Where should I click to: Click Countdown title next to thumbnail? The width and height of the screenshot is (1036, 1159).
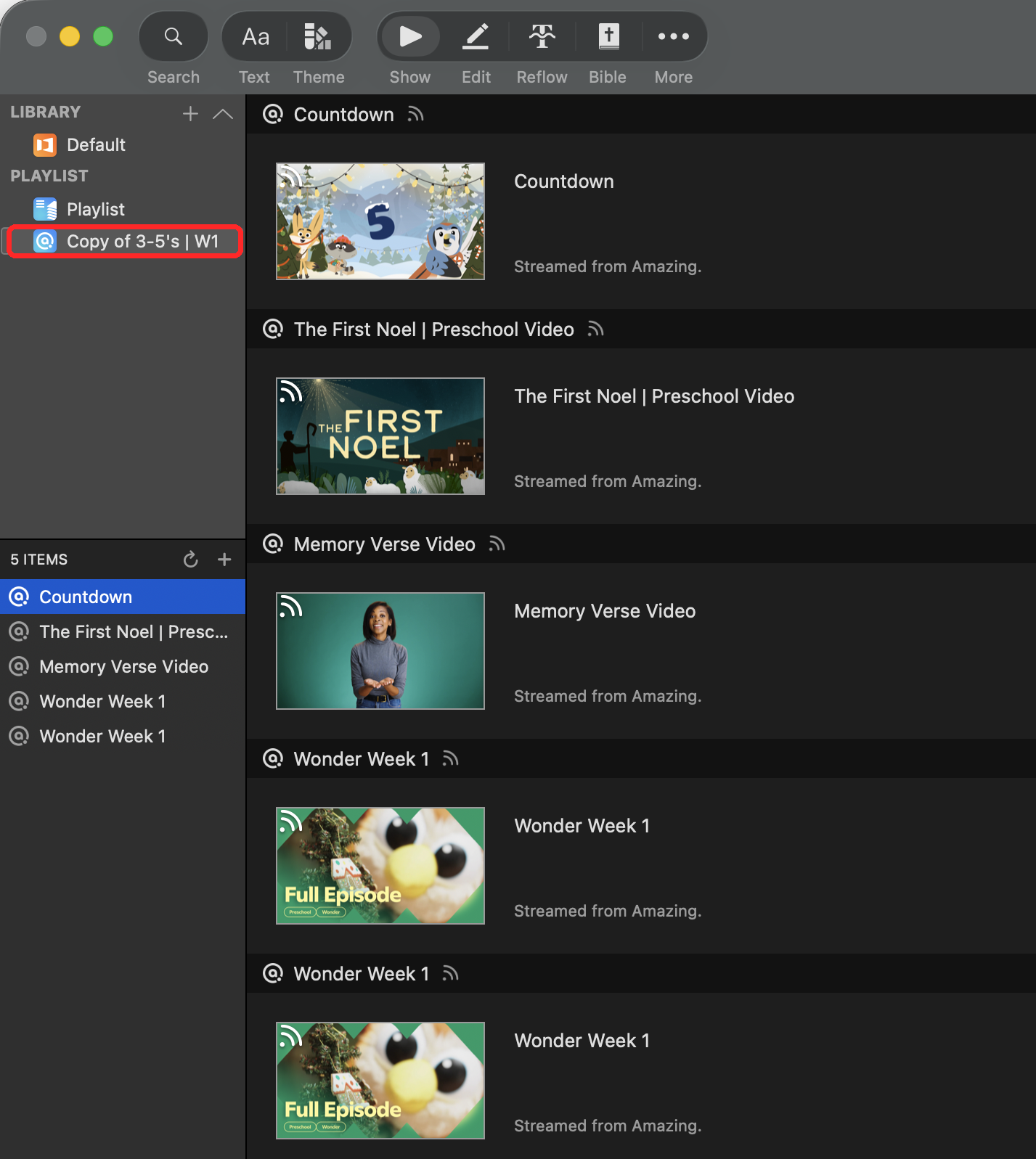pos(564,181)
